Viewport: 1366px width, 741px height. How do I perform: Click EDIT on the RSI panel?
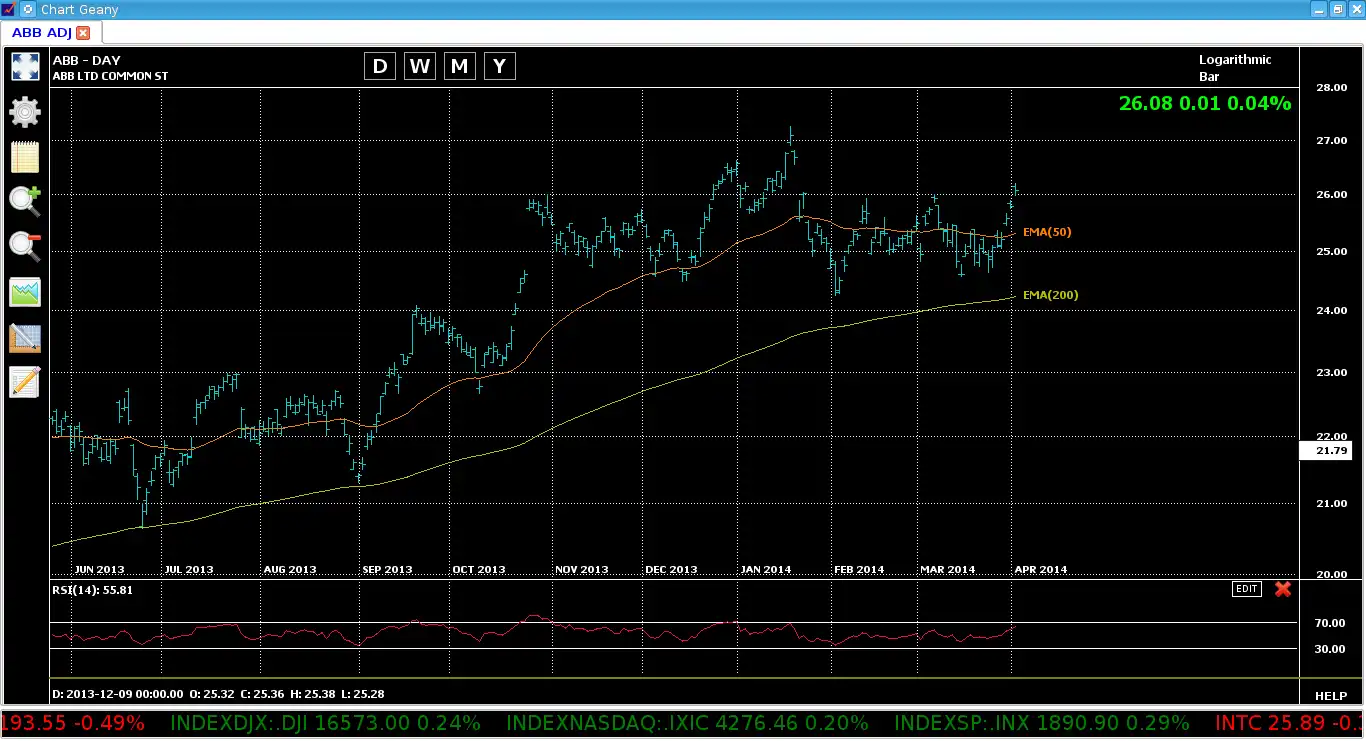1246,589
